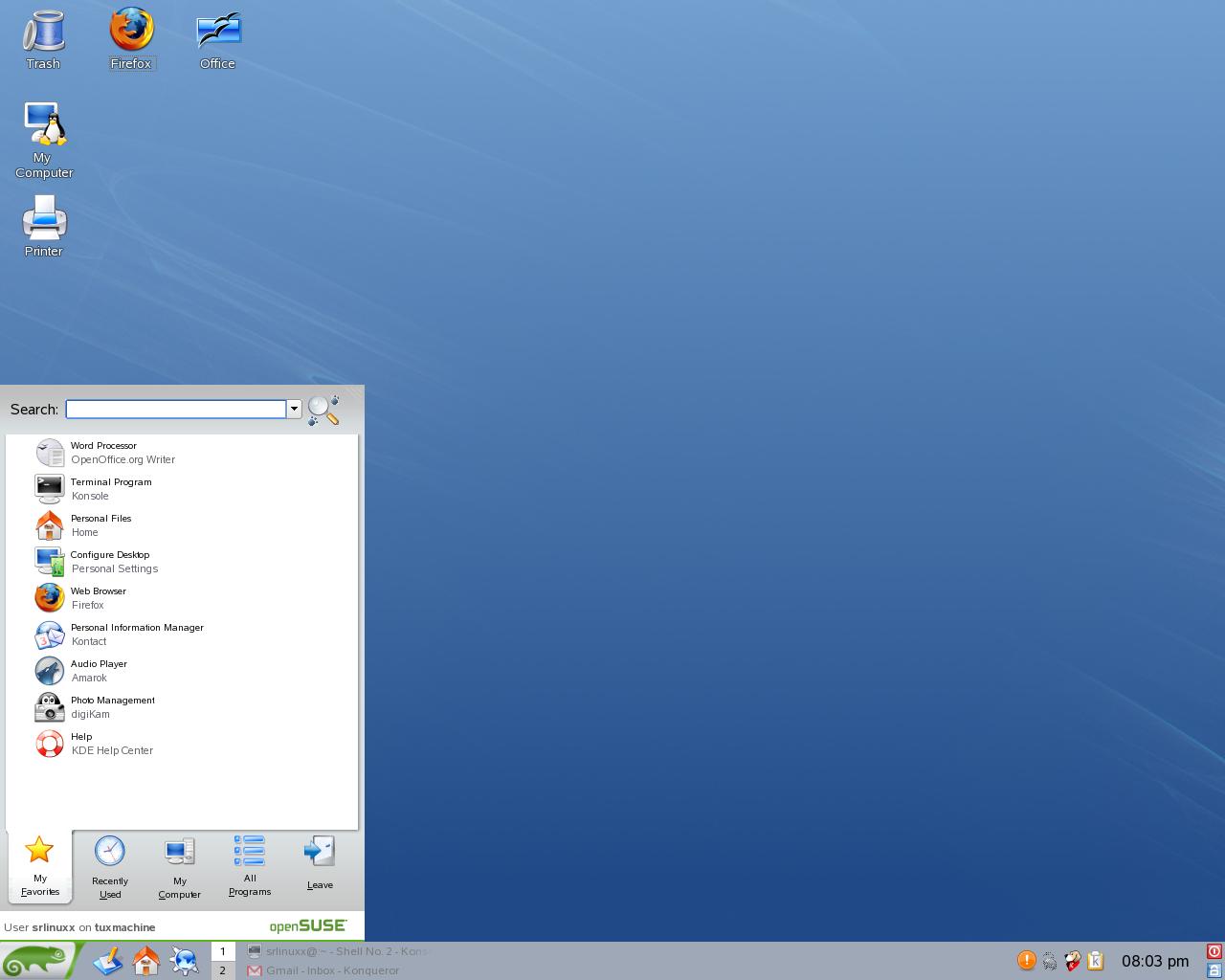
Task: Focus the Search input field
Action: click(176, 410)
